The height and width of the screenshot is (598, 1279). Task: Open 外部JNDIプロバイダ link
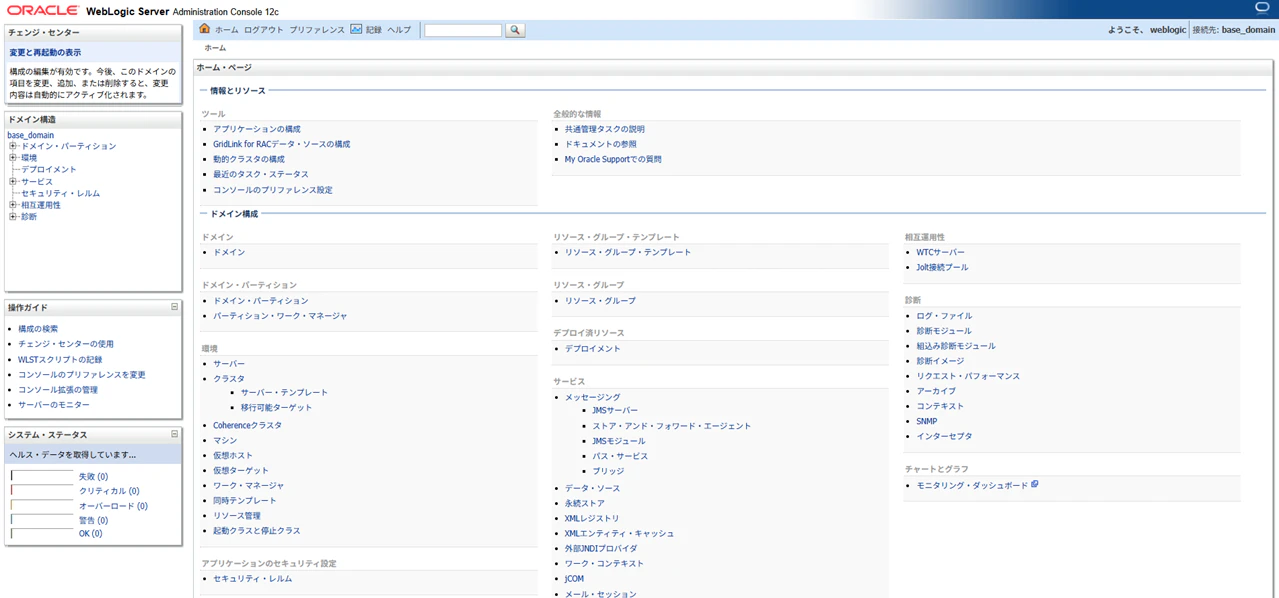[601, 548]
